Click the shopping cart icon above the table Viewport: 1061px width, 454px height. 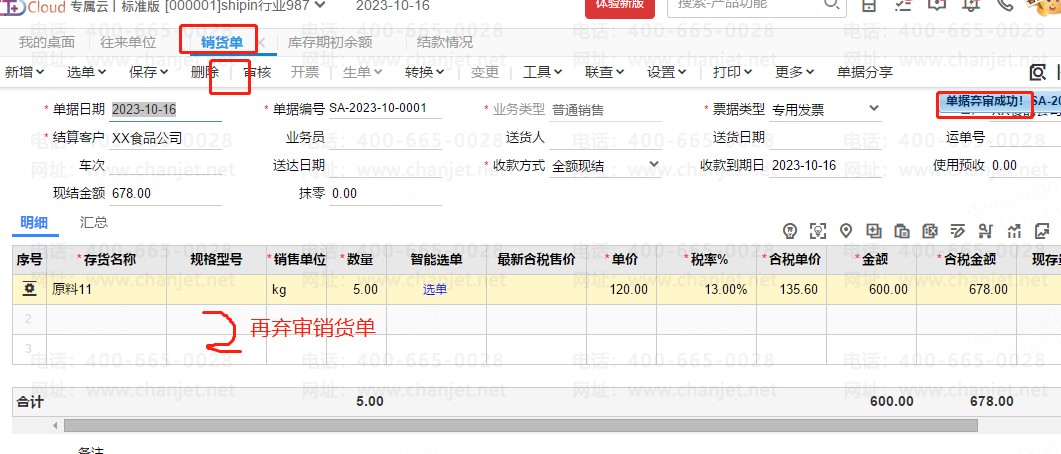tap(985, 231)
